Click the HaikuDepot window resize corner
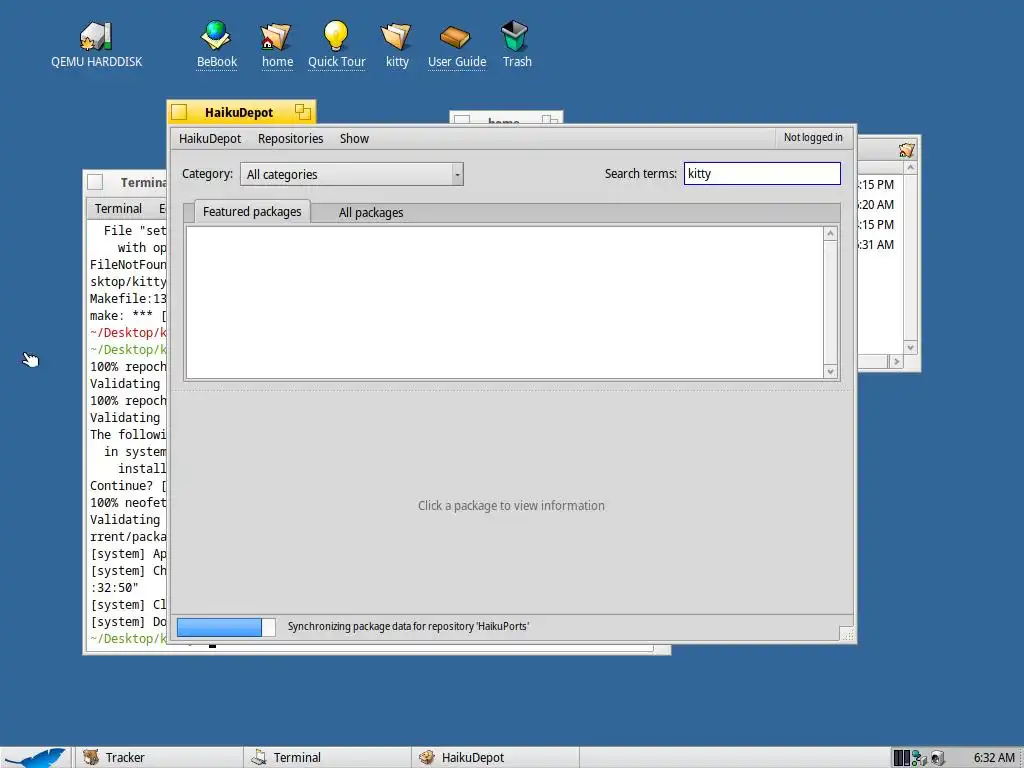 pos(847,633)
